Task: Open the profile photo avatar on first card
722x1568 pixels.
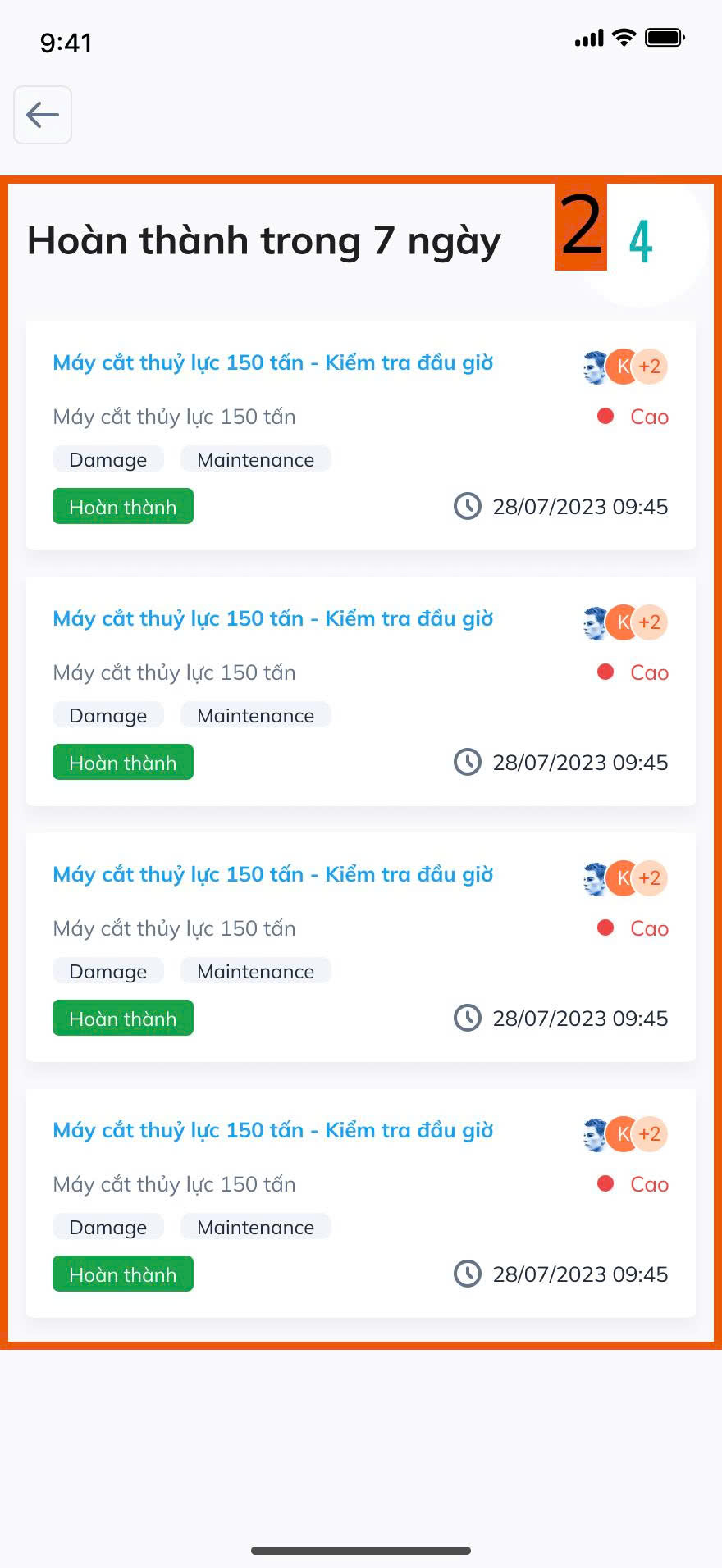Action: 594,367
